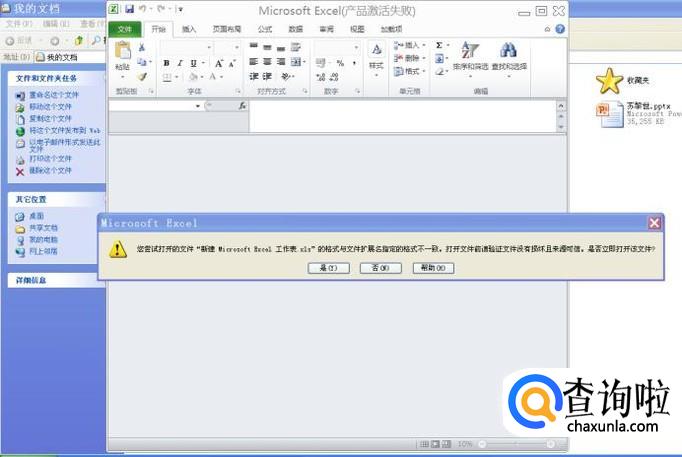Click No button in the Excel dialog
This screenshot has width=682, height=457.
click(381, 268)
